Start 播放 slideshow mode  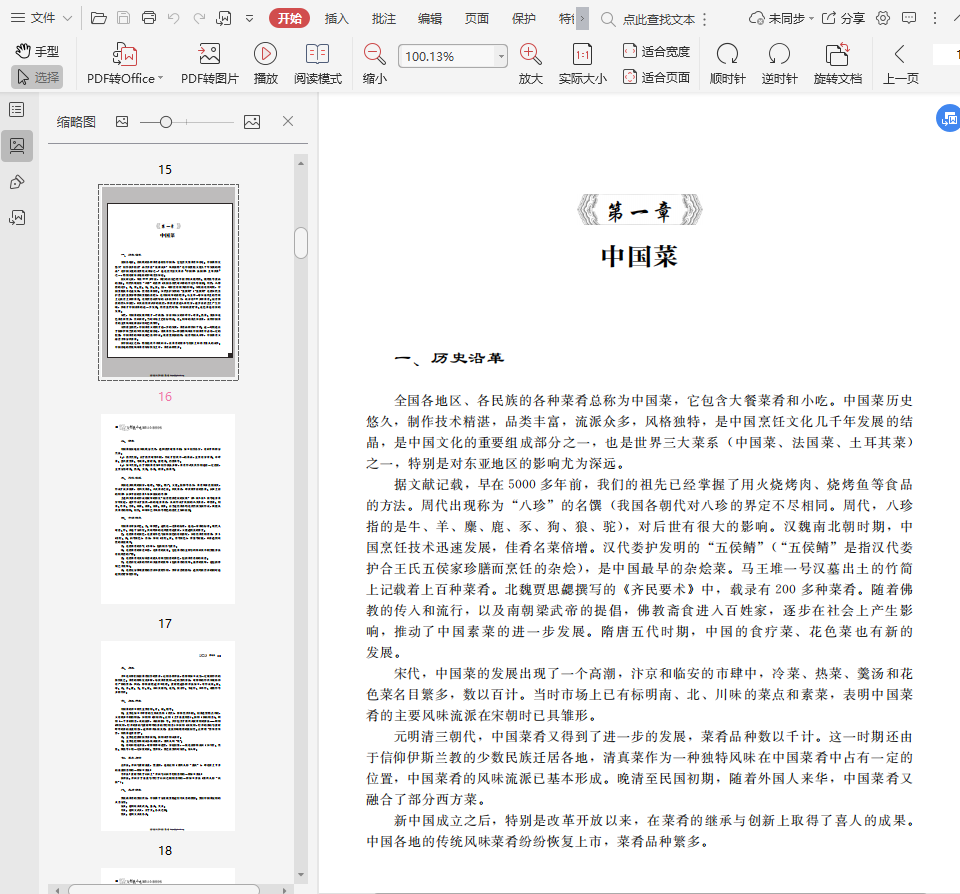[x=266, y=63]
